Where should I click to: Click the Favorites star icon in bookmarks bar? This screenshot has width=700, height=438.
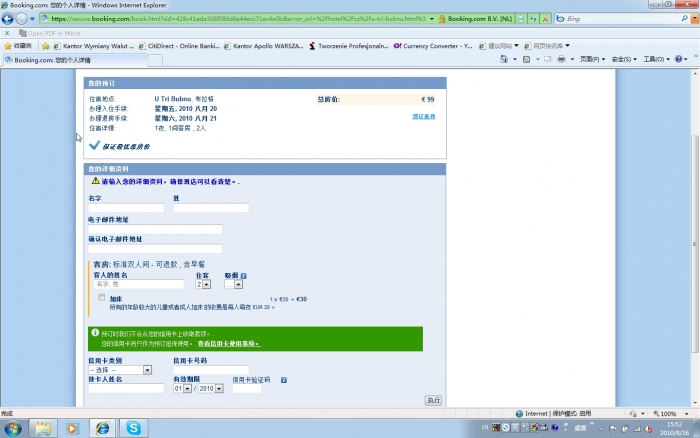pos(8,45)
